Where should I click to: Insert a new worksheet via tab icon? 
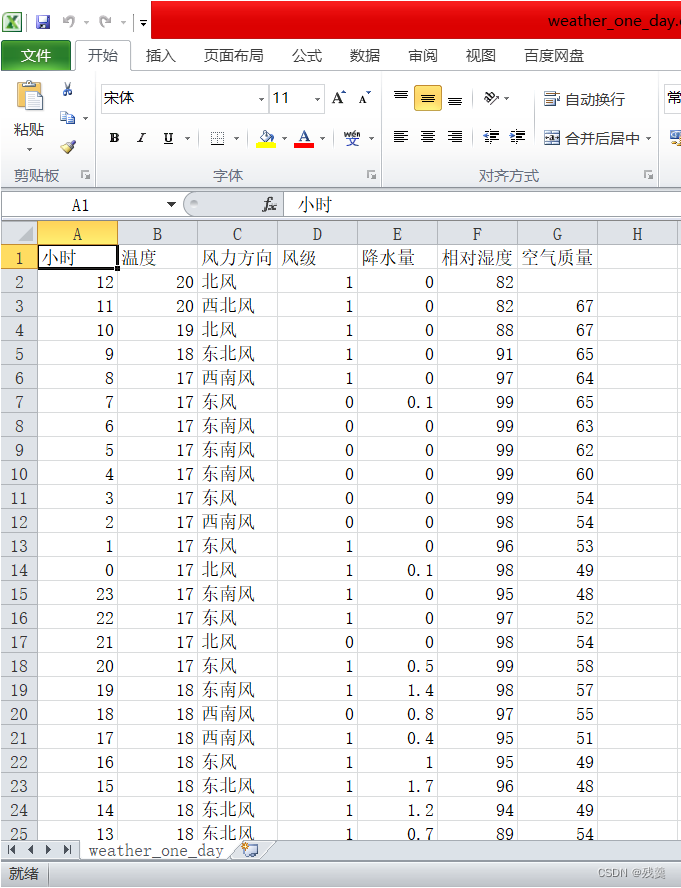point(249,849)
